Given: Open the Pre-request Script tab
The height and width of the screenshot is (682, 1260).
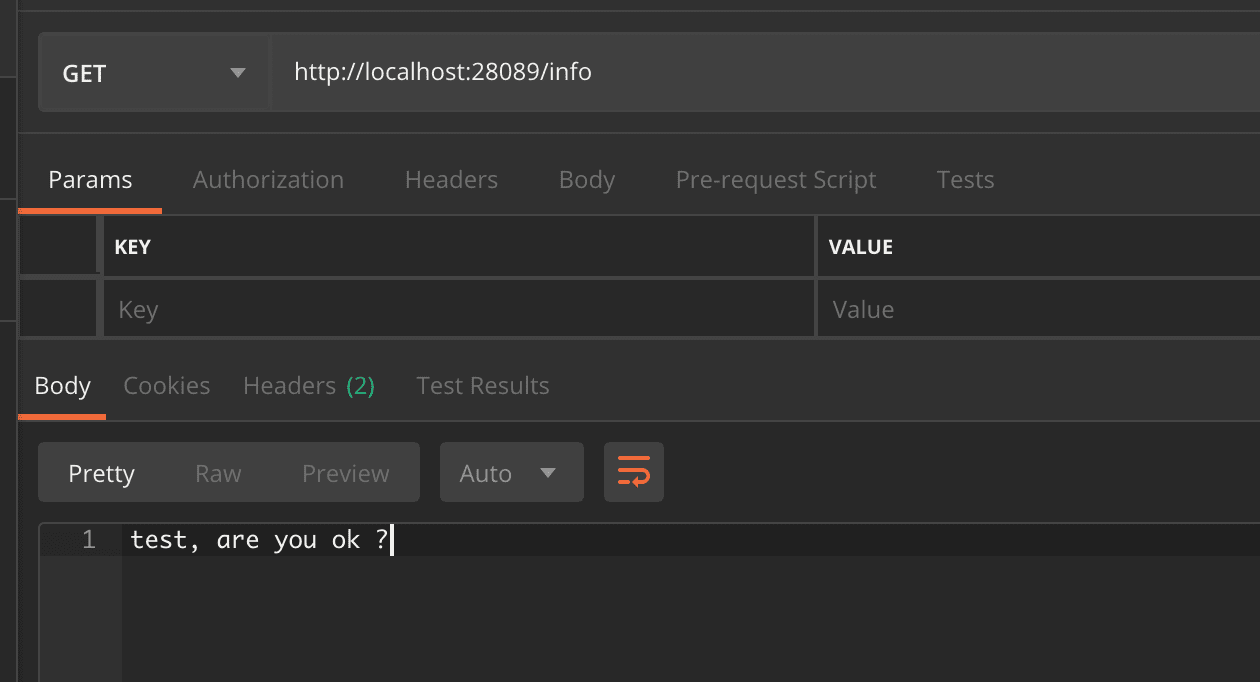Looking at the screenshot, I should (x=776, y=180).
